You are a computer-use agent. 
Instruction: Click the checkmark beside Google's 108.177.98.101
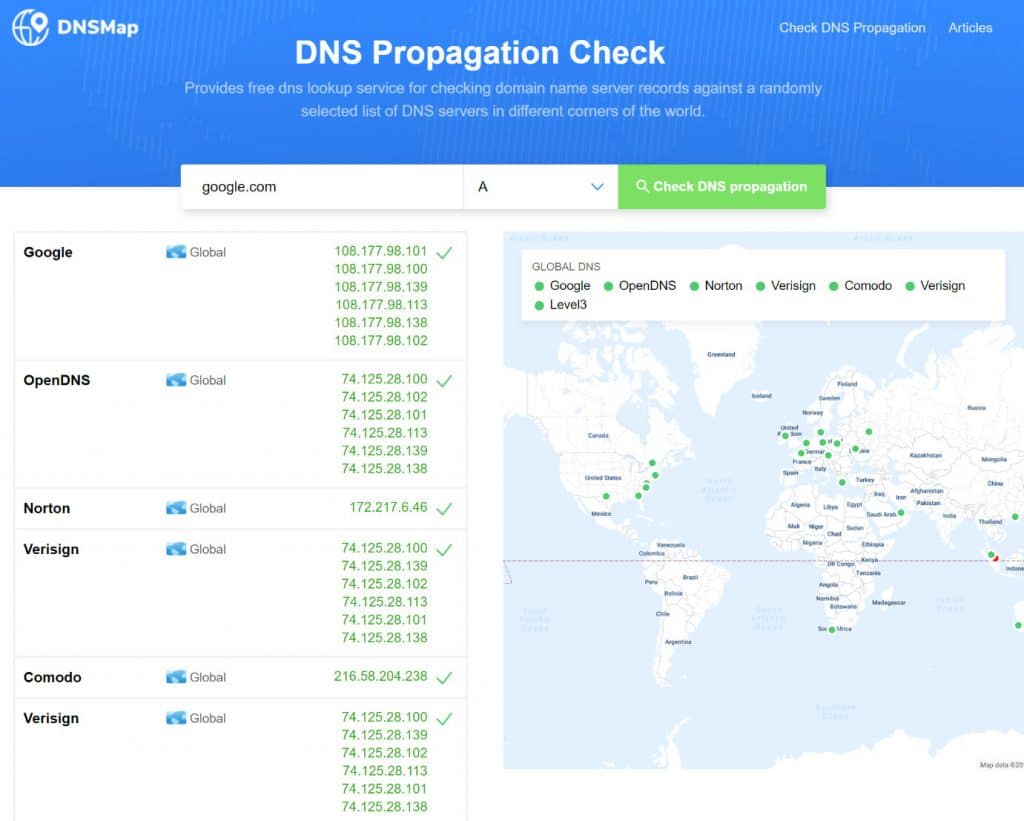[x=444, y=252]
